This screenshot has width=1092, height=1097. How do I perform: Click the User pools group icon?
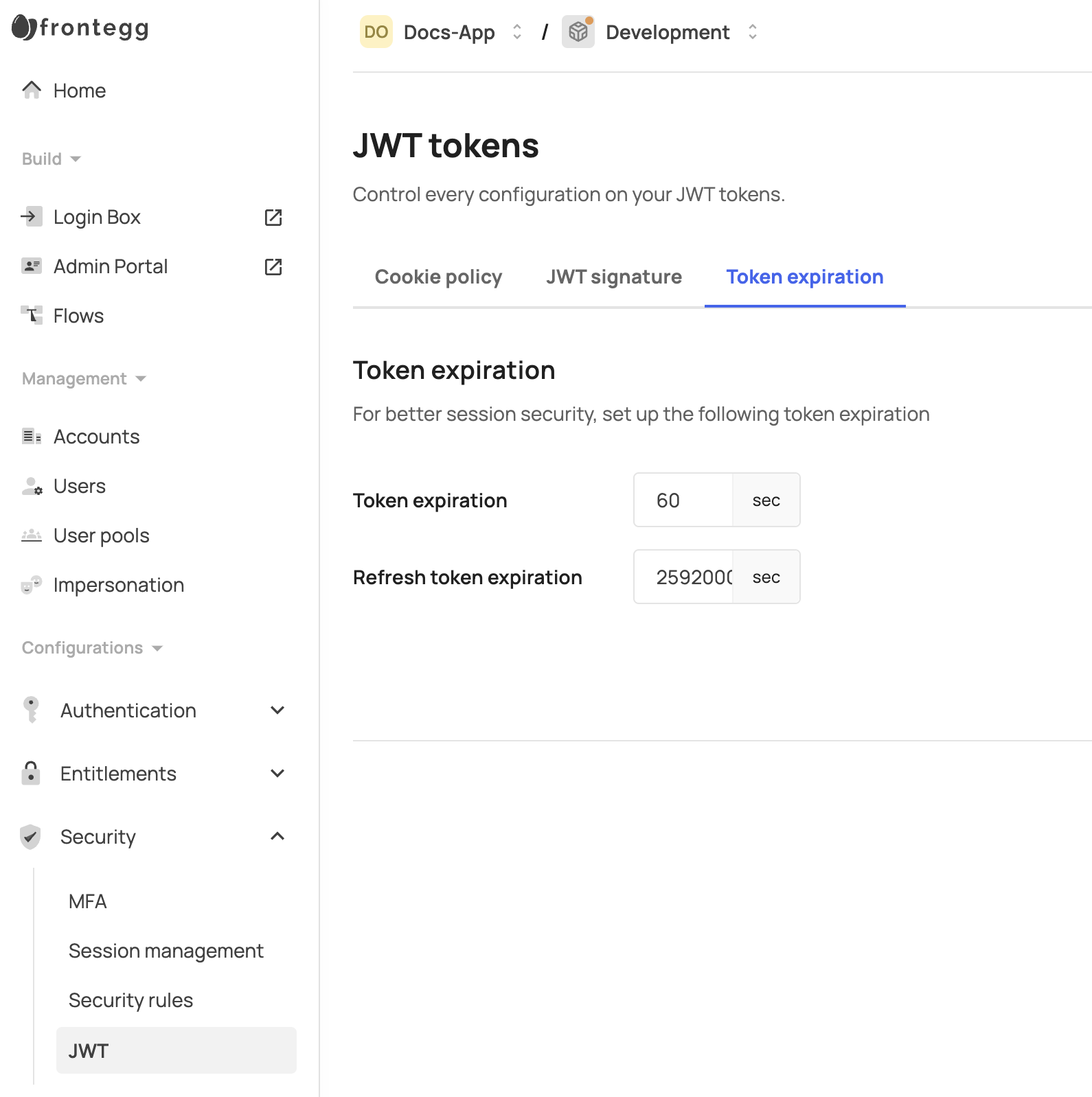(x=32, y=535)
